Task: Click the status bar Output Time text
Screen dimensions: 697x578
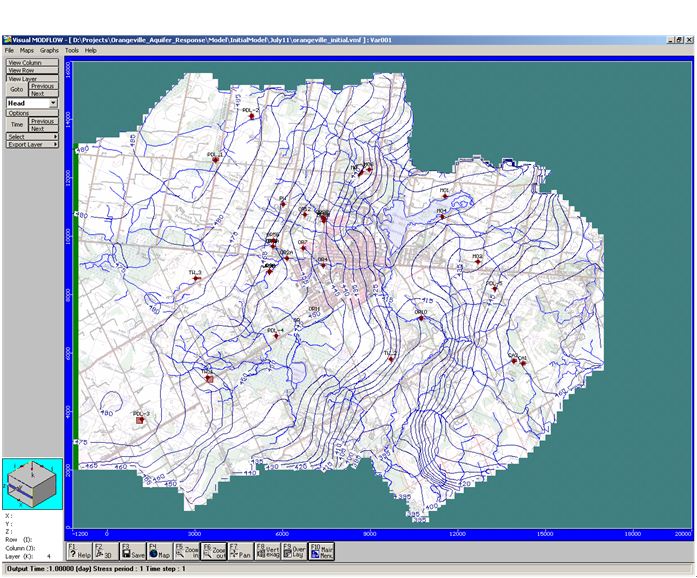Action: 96,569
